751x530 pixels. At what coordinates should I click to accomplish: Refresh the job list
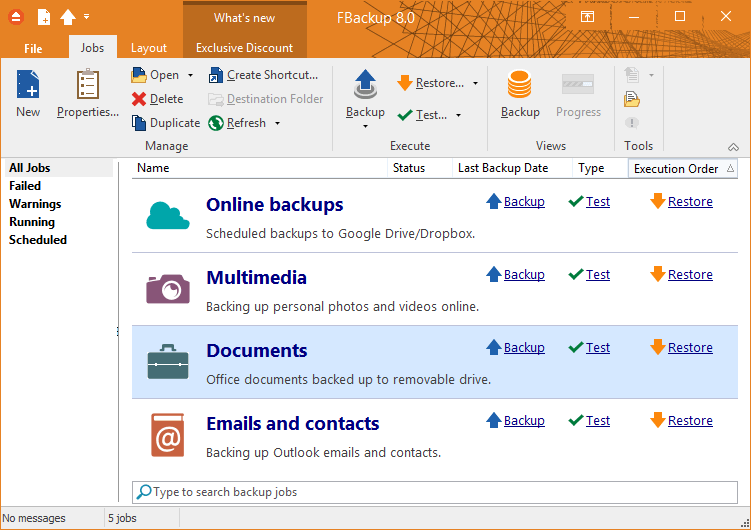coord(238,123)
